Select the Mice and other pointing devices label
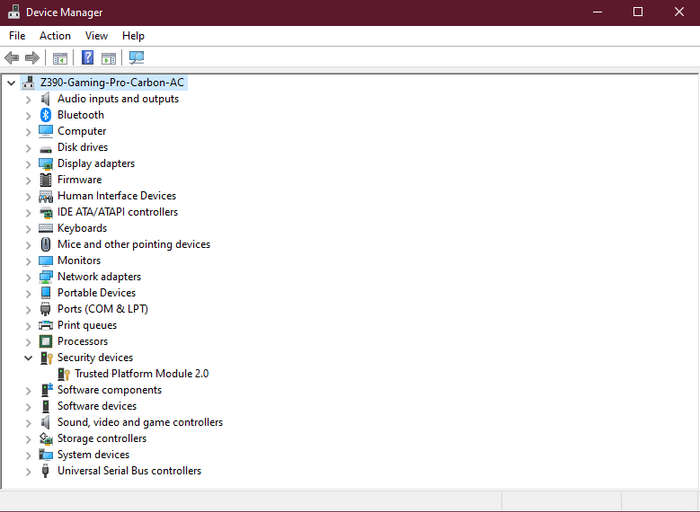This screenshot has width=700, height=512. [133, 245]
